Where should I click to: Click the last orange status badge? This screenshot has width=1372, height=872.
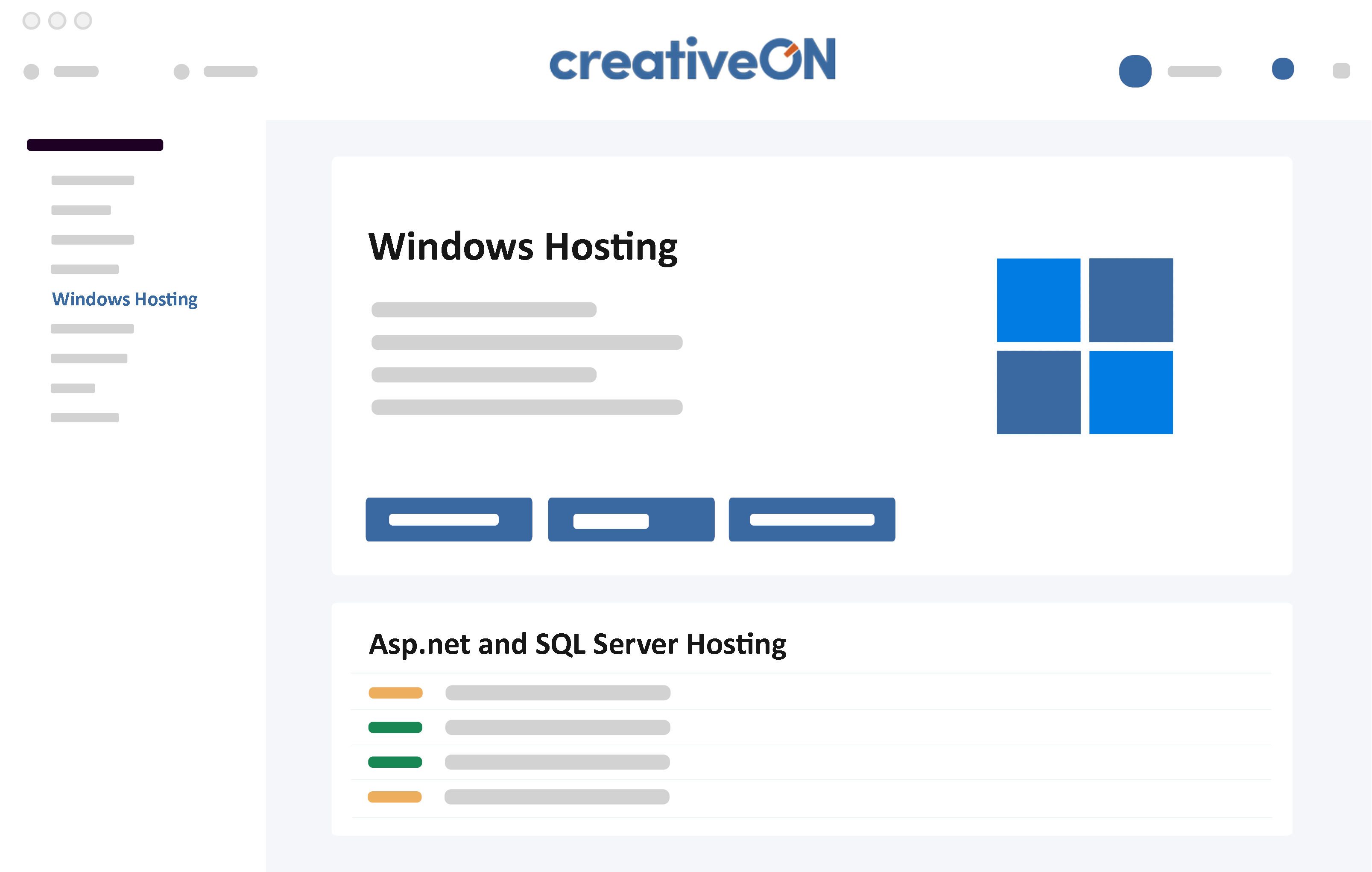[x=394, y=797]
